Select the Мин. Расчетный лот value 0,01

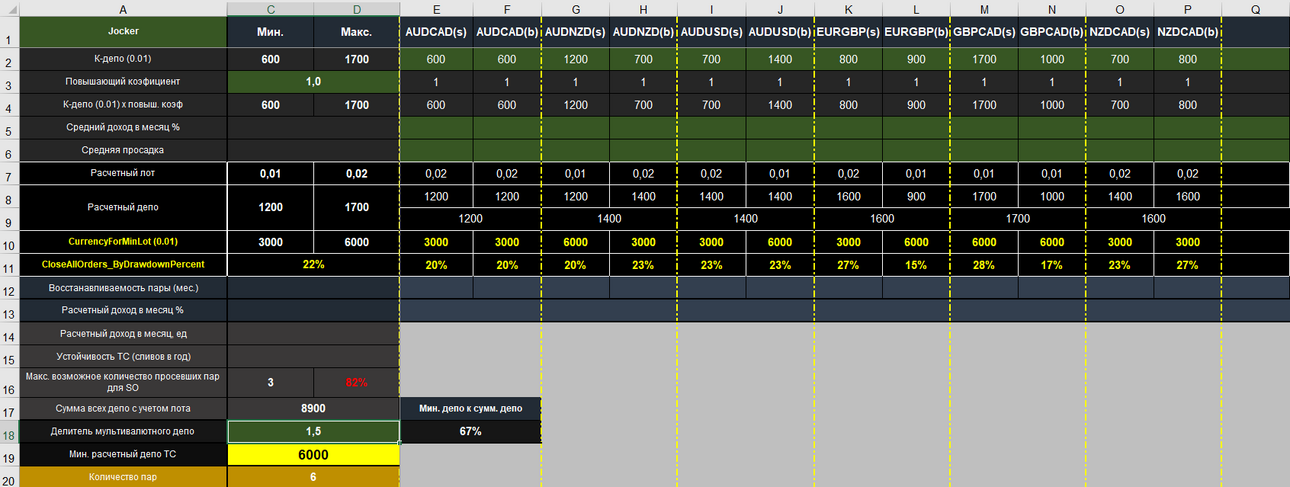click(270, 173)
